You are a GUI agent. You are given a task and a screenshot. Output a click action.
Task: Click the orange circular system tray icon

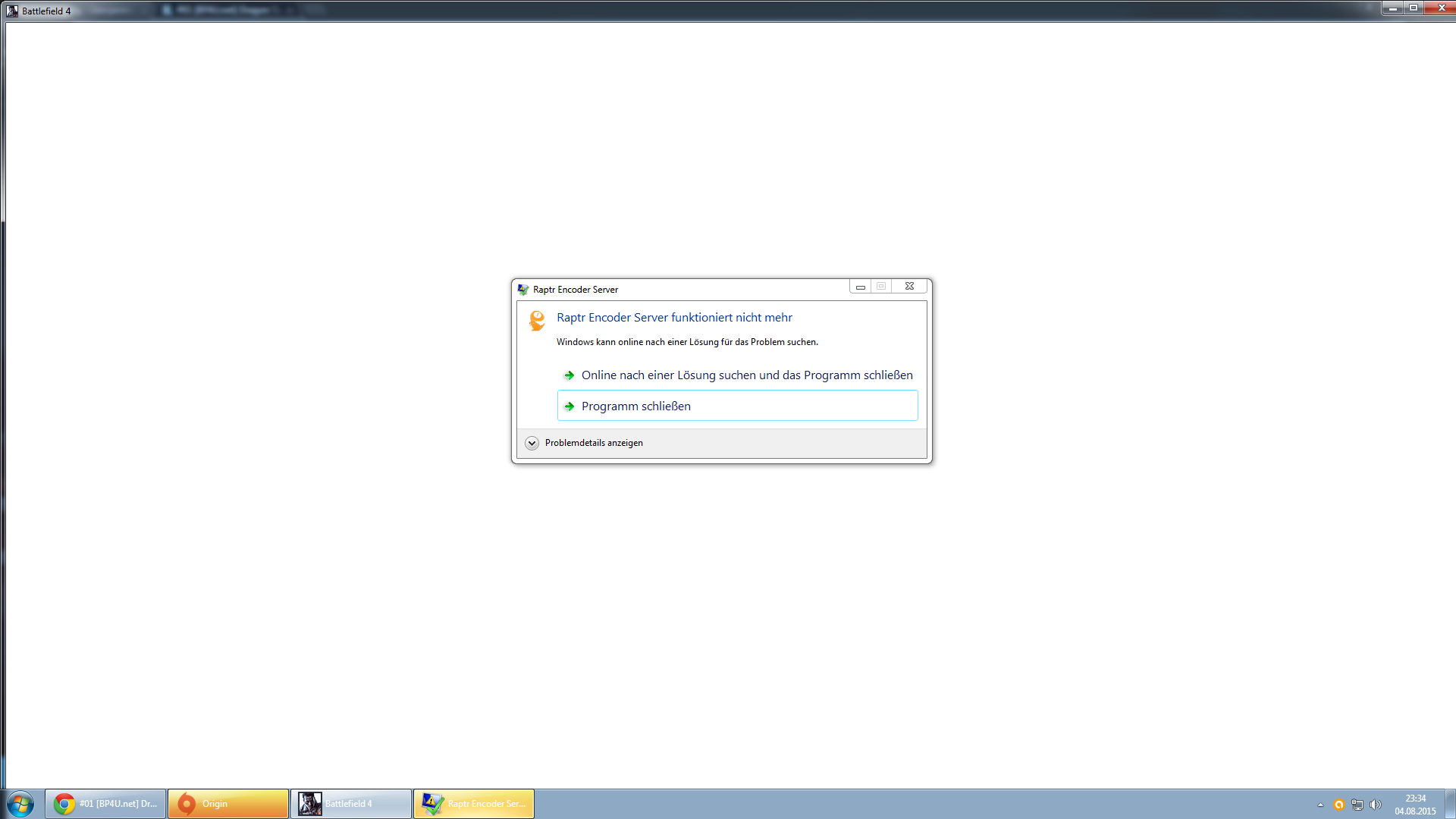(1339, 805)
